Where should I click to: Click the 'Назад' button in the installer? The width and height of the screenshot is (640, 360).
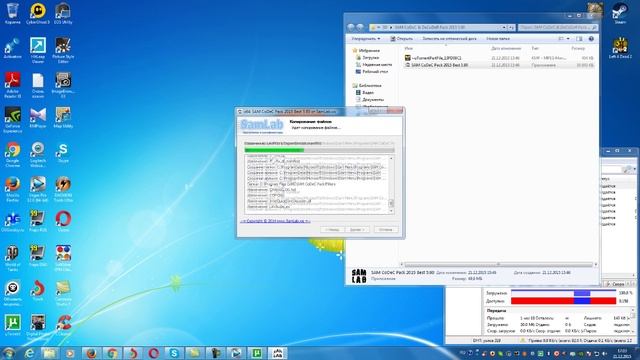coord(332,229)
